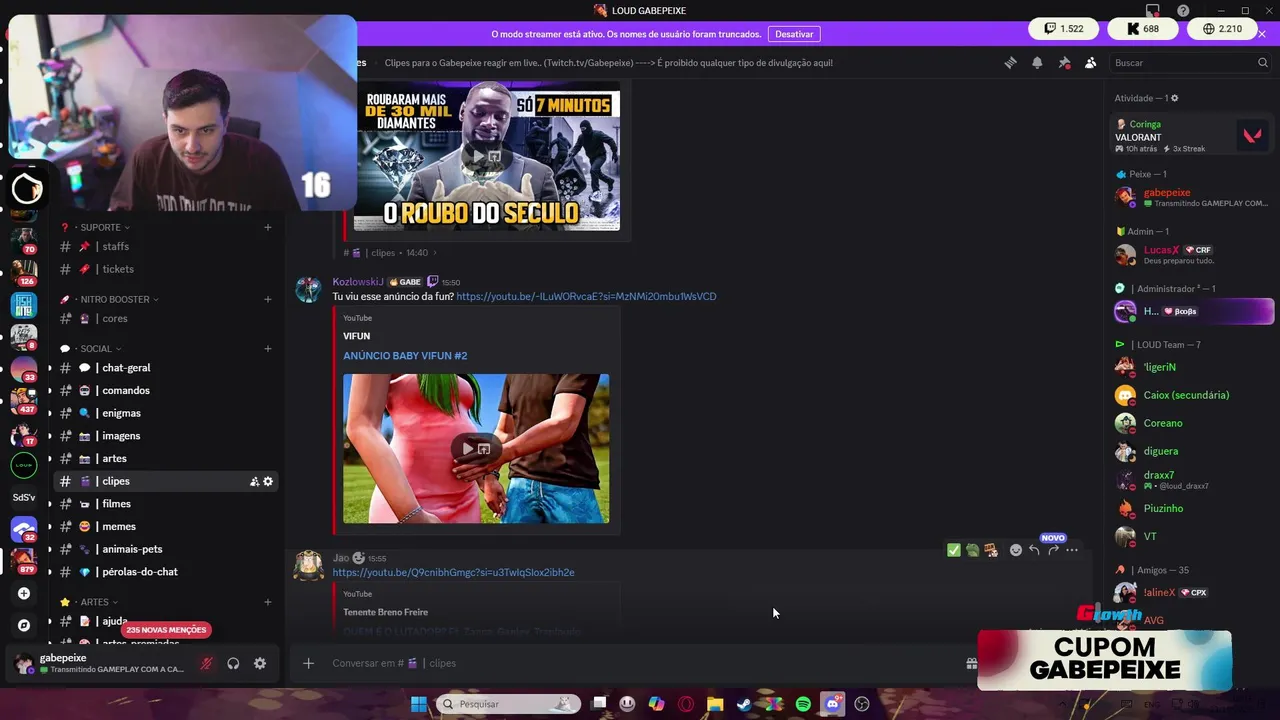Click the Kick viewer count 688
The height and width of the screenshot is (720, 1280).
pos(1142,29)
